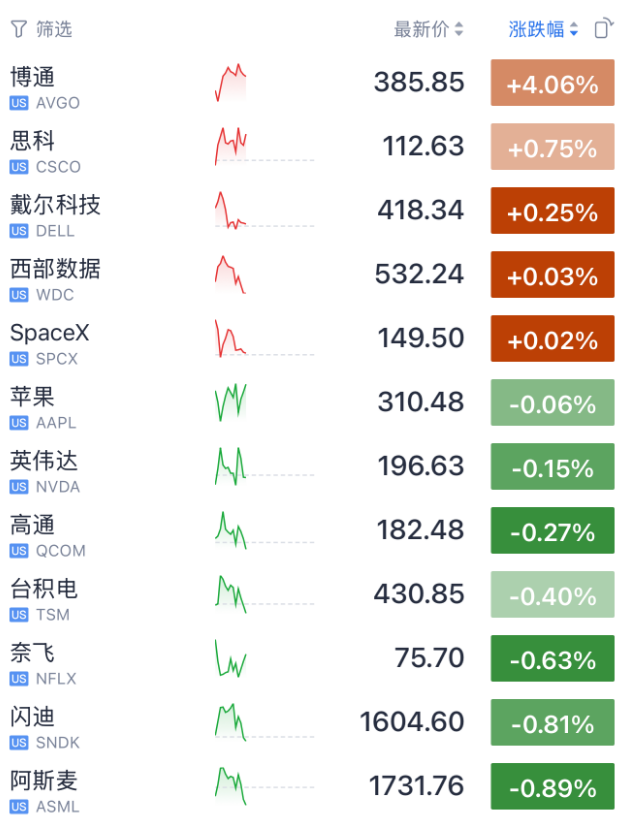
Task: Toggle the +0.25% badge for DELL
Action: [552, 211]
